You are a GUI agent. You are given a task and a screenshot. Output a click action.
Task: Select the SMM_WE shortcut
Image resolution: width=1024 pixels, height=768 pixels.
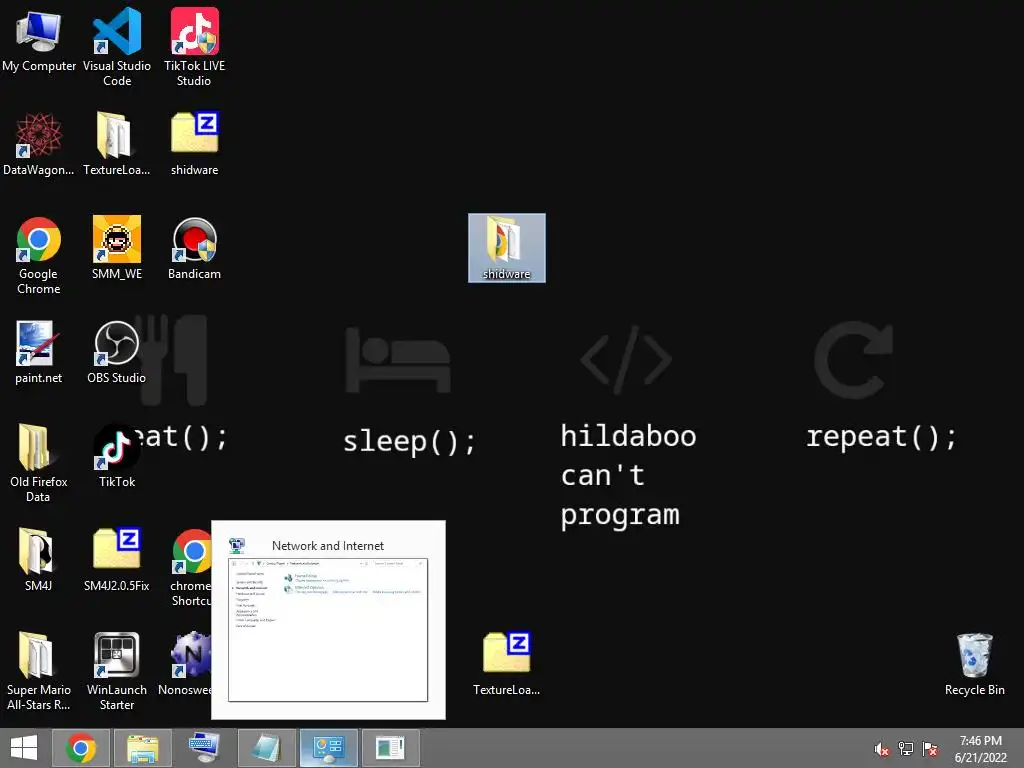[x=117, y=248]
